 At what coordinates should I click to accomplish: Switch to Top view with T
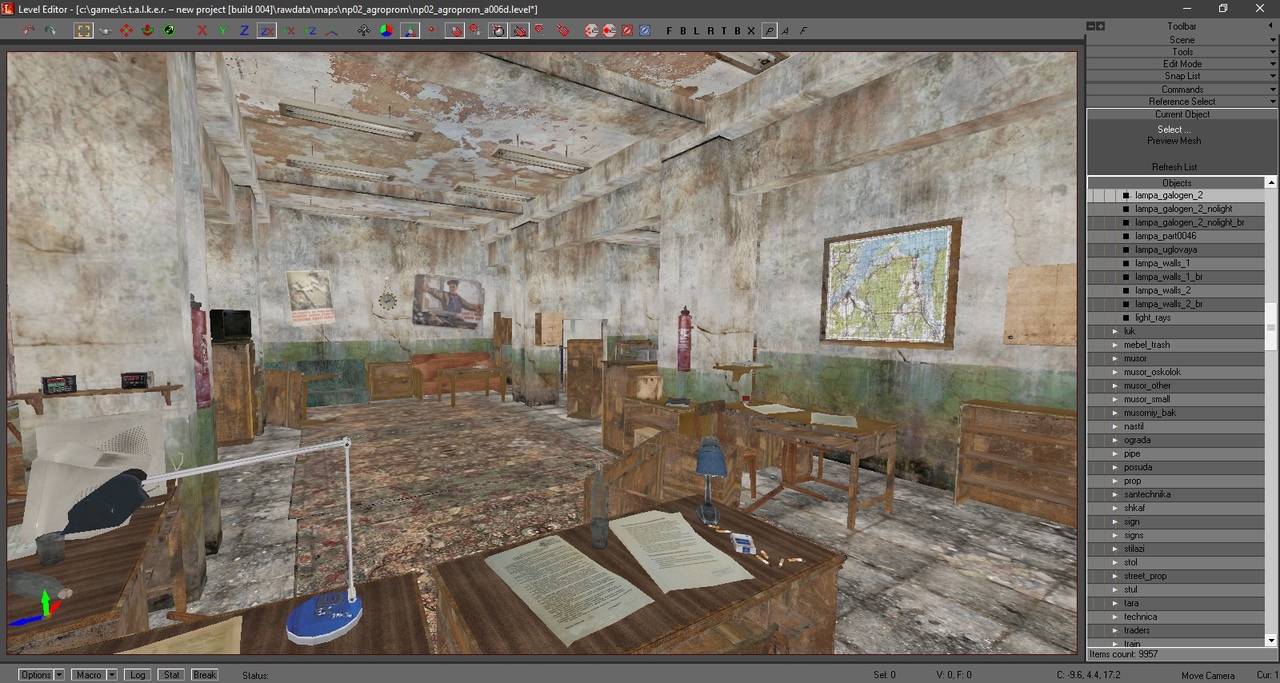[x=724, y=31]
